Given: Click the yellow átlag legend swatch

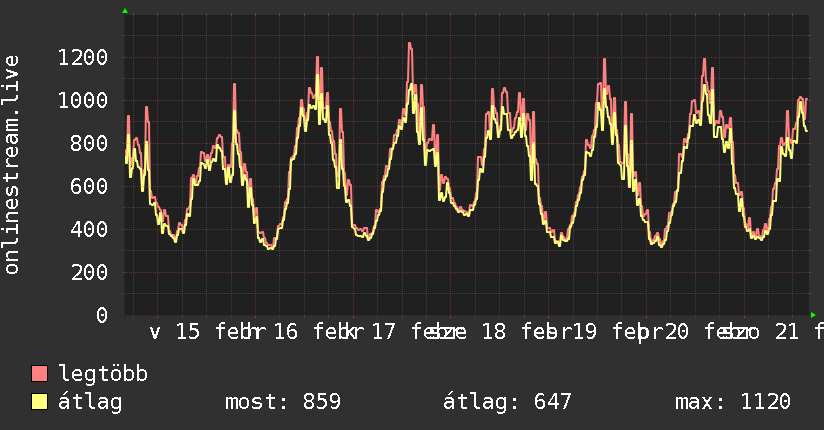Looking at the screenshot, I should pos(39,402).
